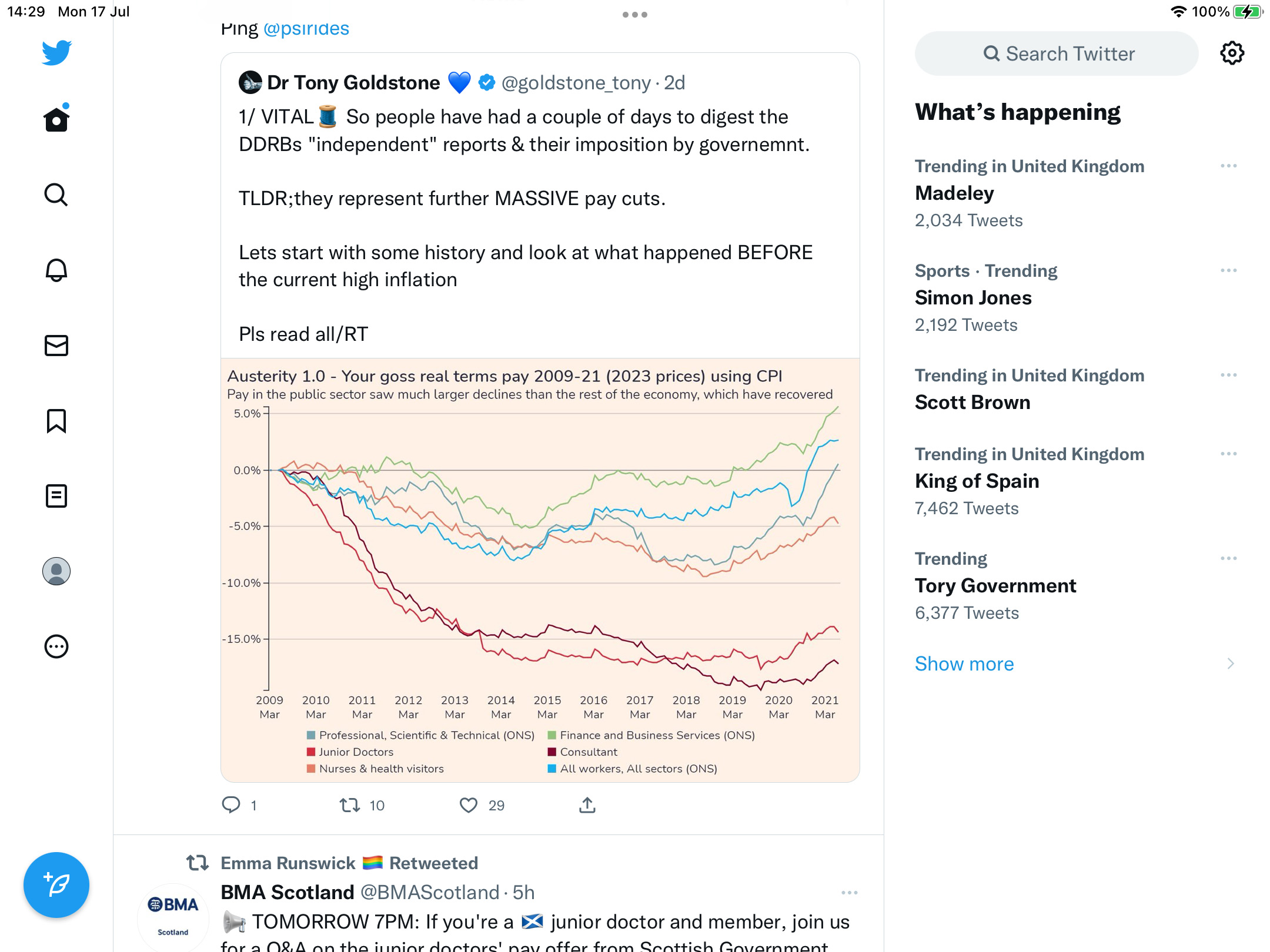Open more options for Simon Jones trend
1270x952 pixels.
tap(1229, 271)
